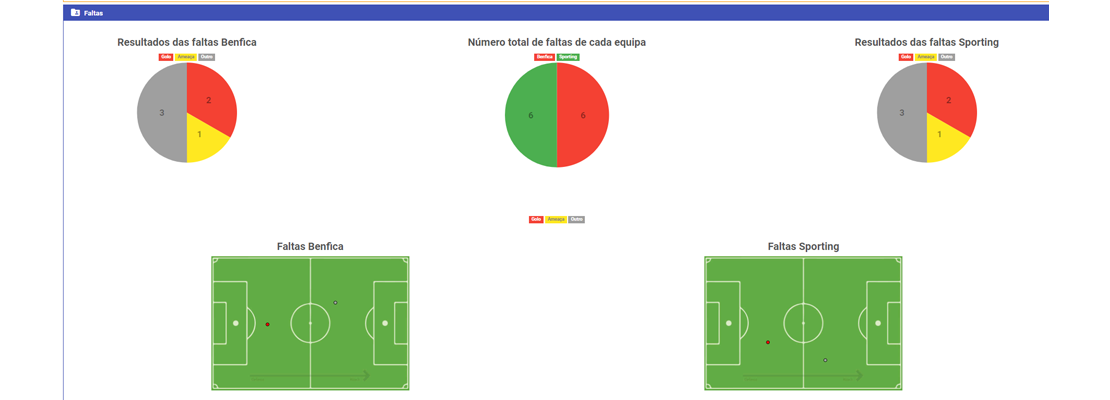
Task: Toggle Golo legend in Sporting results chart
Action: (906, 57)
